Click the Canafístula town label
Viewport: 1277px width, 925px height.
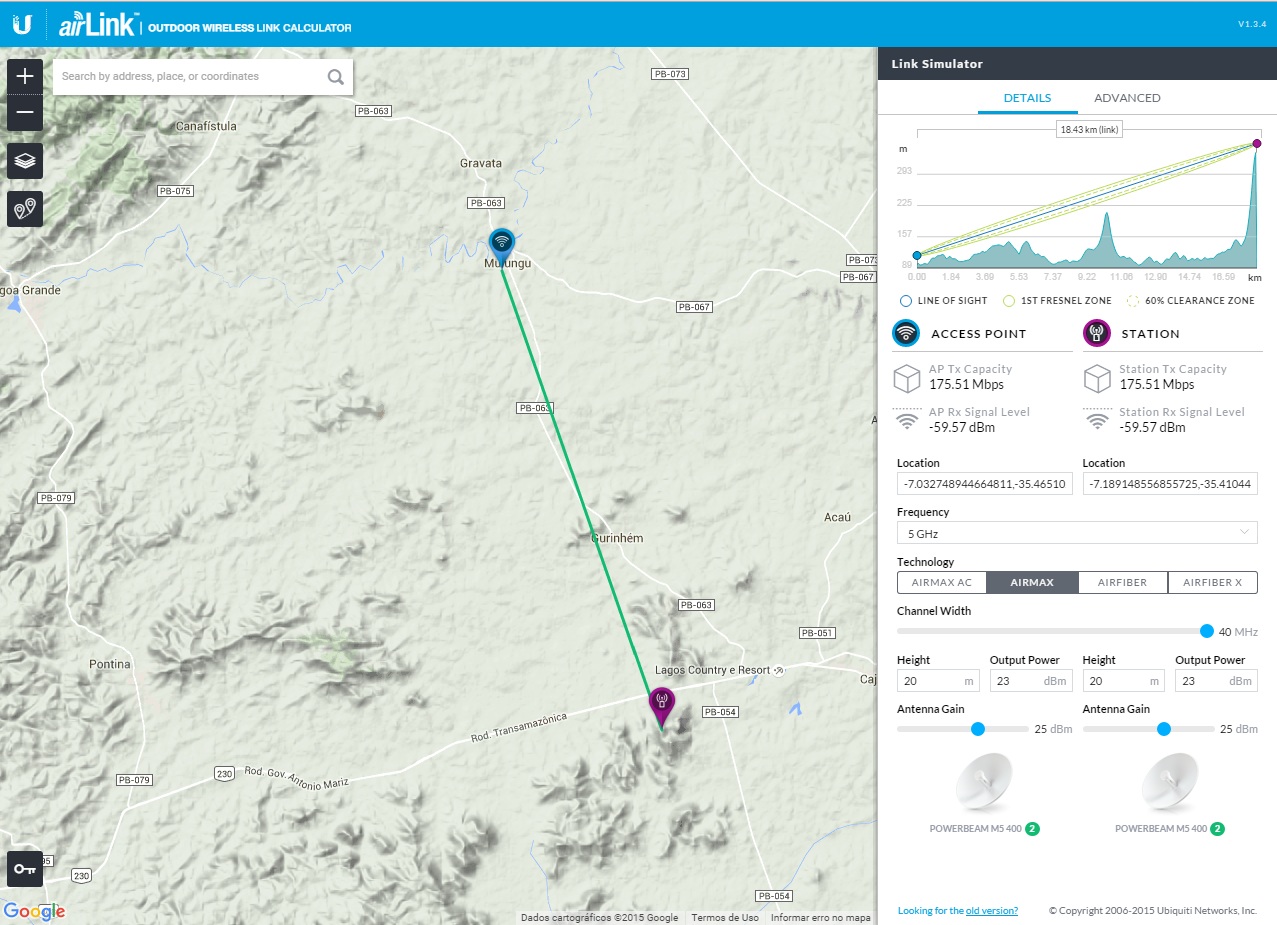point(206,126)
